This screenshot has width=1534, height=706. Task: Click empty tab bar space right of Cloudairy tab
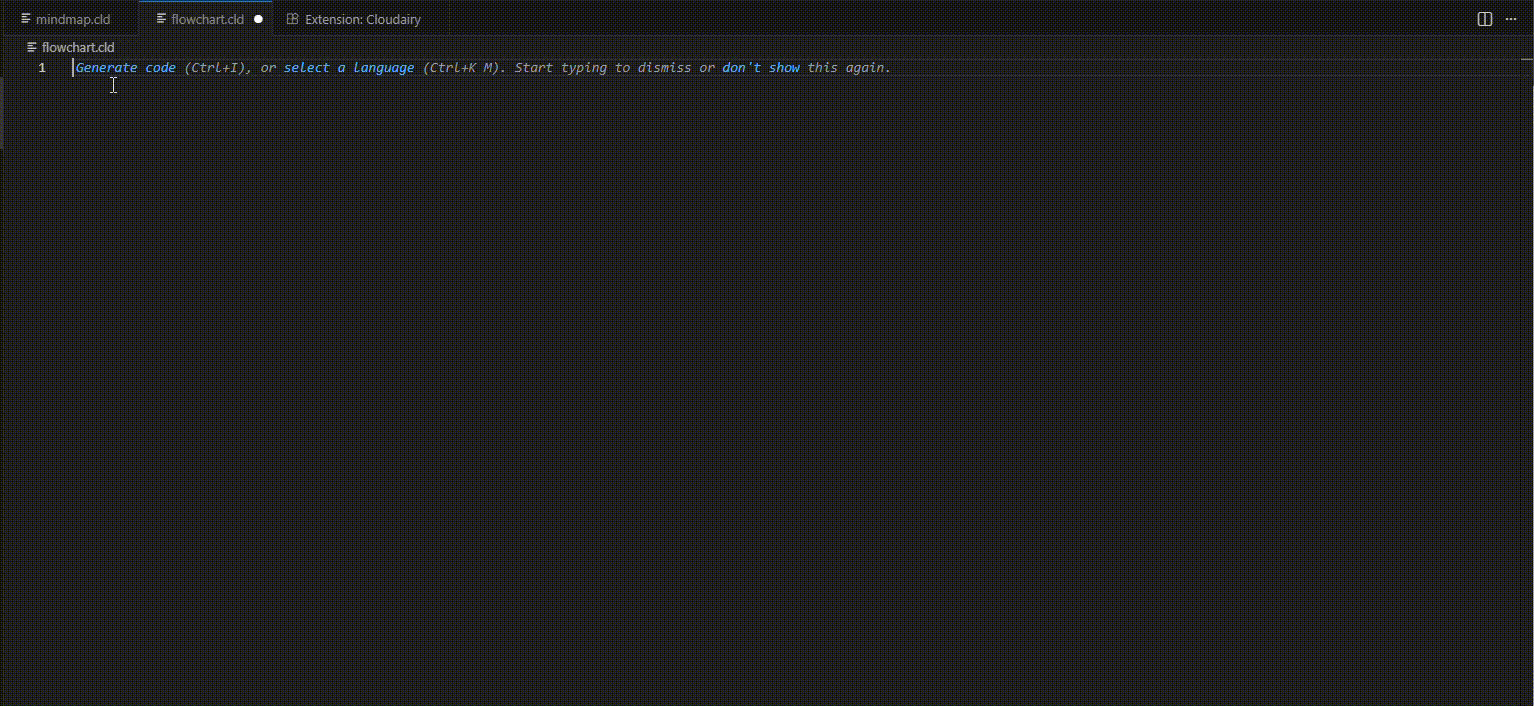pos(900,19)
